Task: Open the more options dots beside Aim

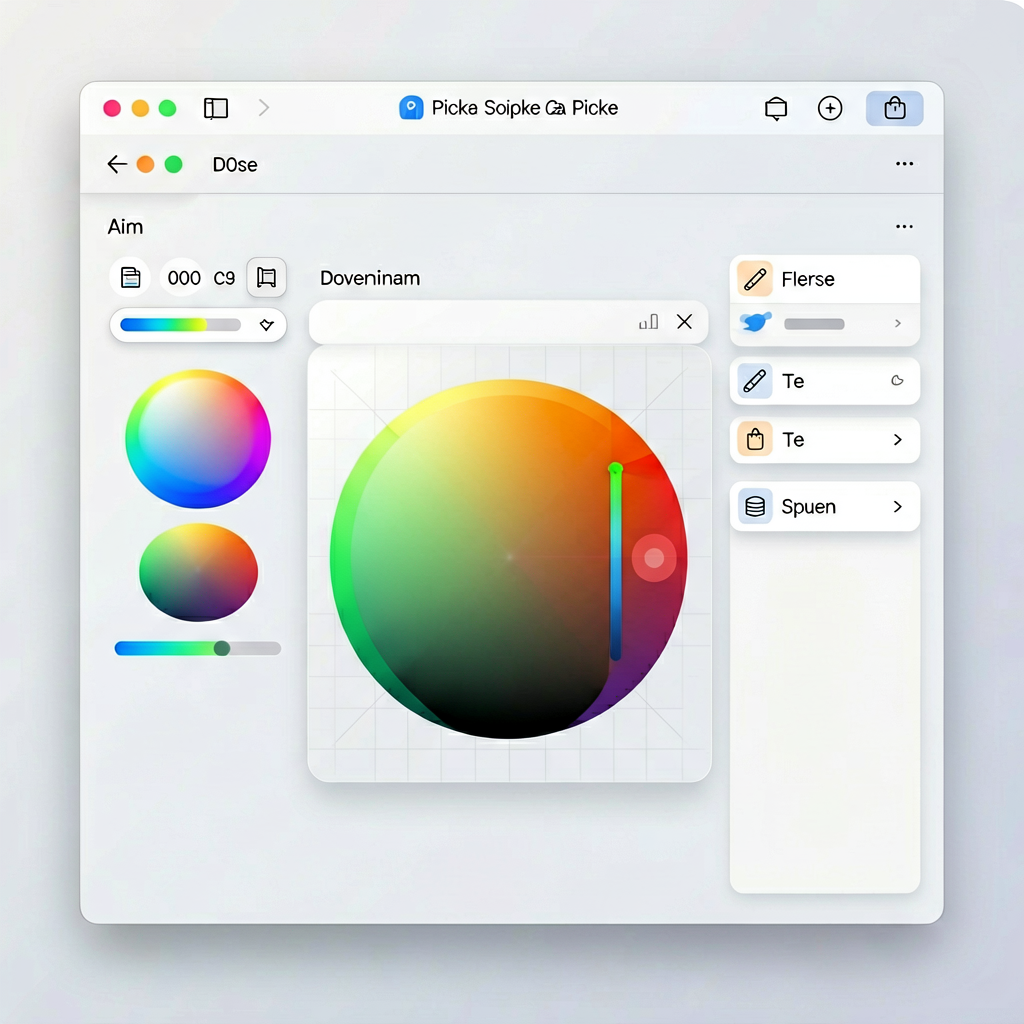Action: coord(904,227)
